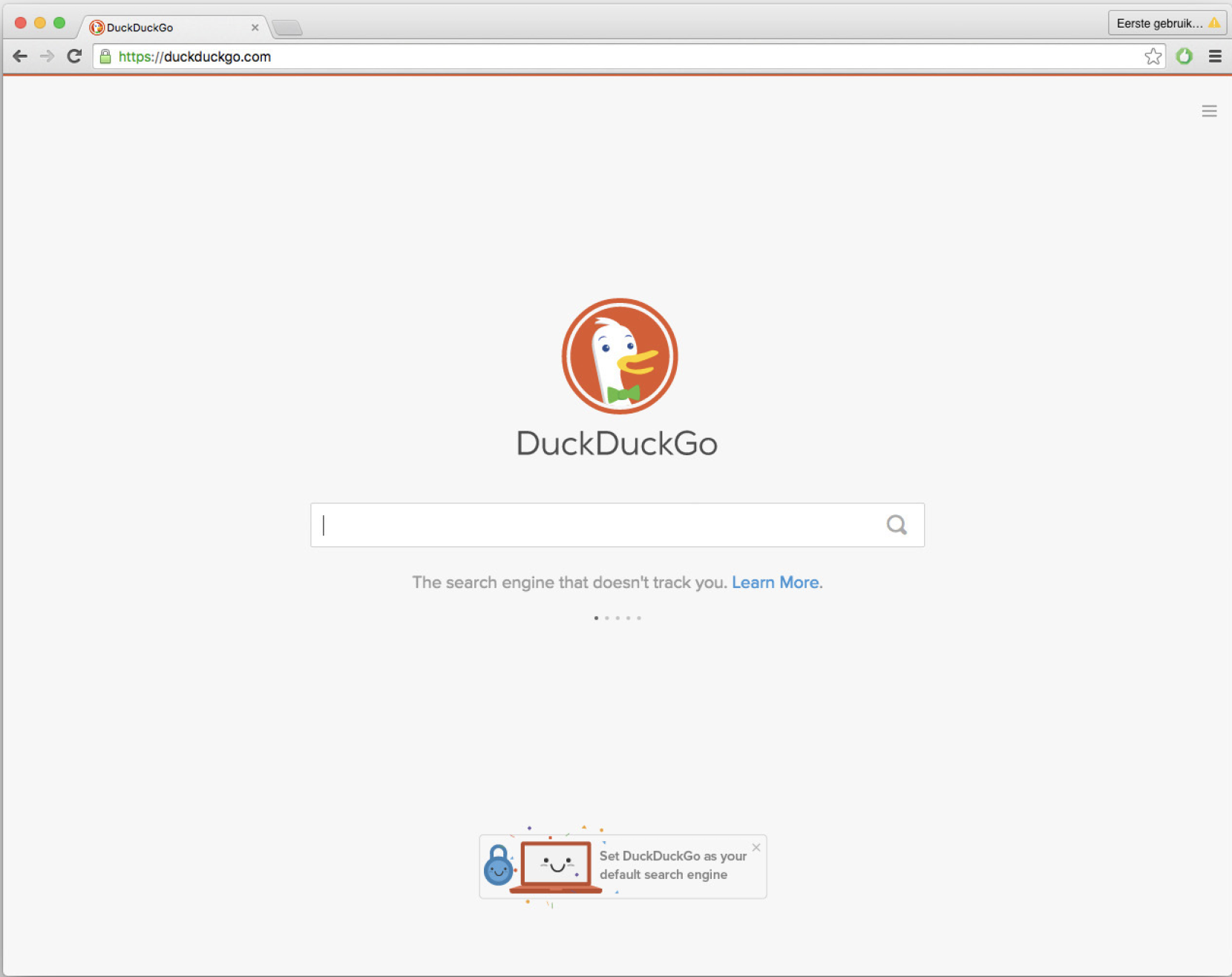Image resolution: width=1232 pixels, height=977 pixels.
Task: Reload the DuckDuckGo page
Action: (74, 56)
